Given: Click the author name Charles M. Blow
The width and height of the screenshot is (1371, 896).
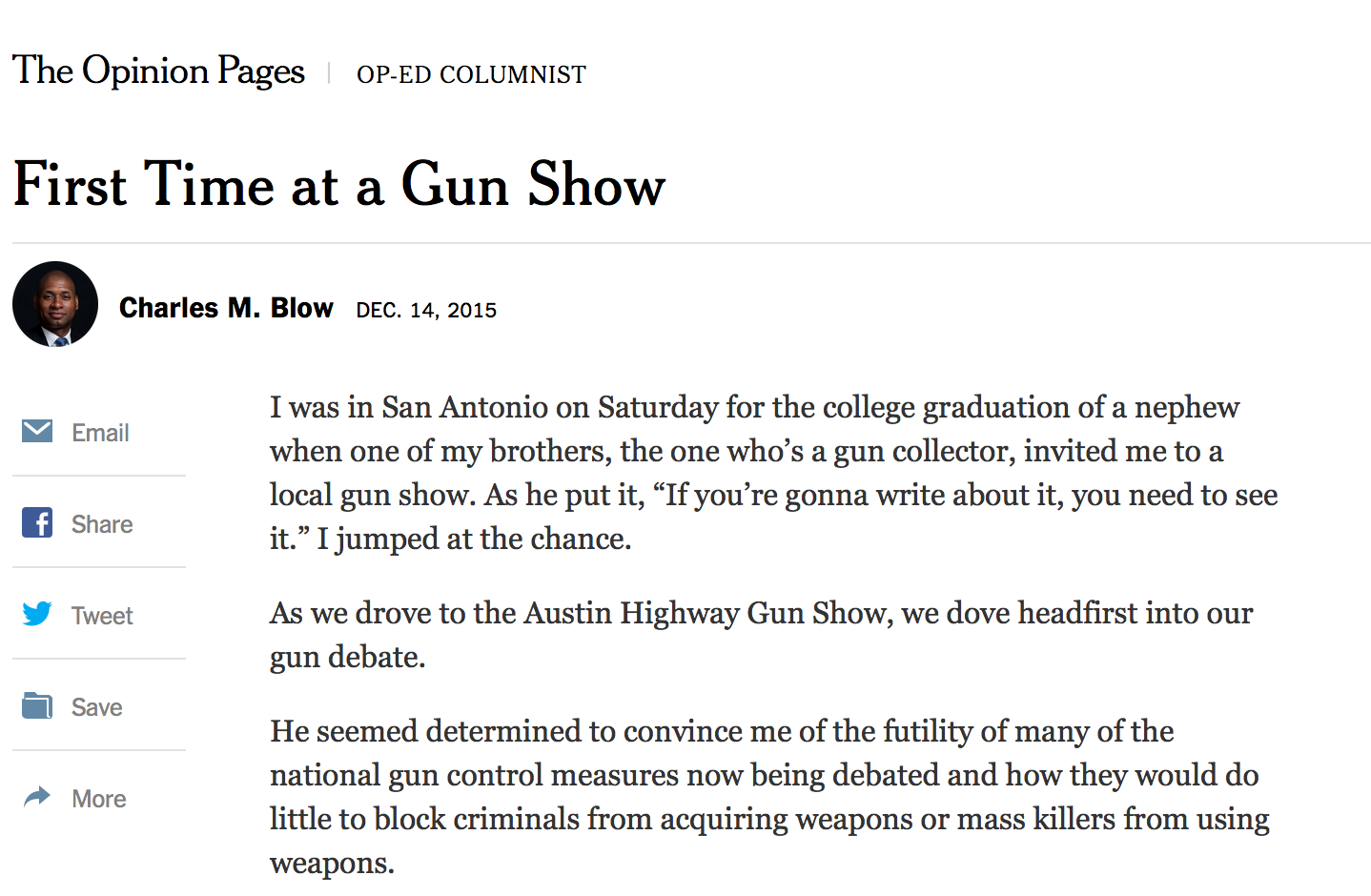Looking at the screenshot, I should pyautogui.click(x=226, y=308).
